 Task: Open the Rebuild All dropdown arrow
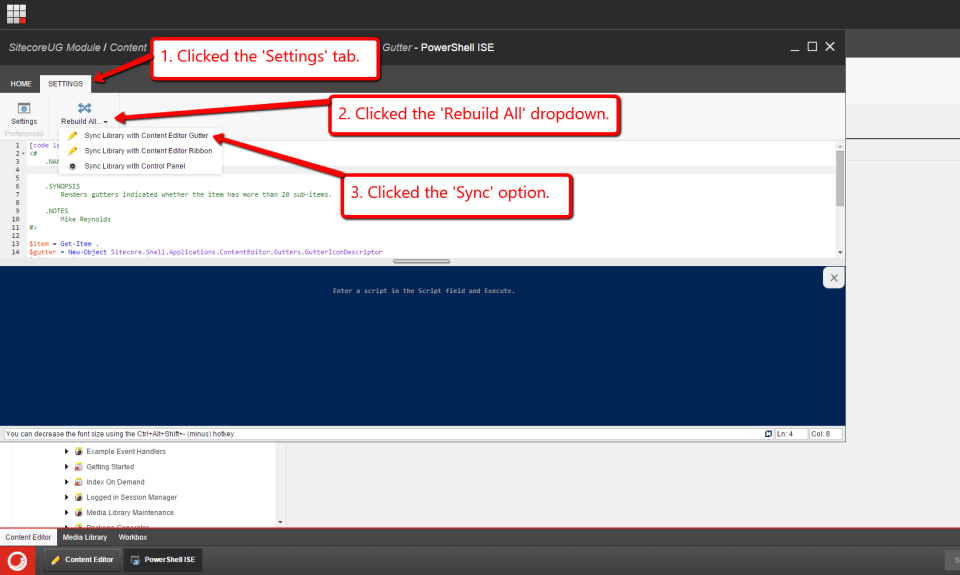pyautogui.click(x=105, y=122)
